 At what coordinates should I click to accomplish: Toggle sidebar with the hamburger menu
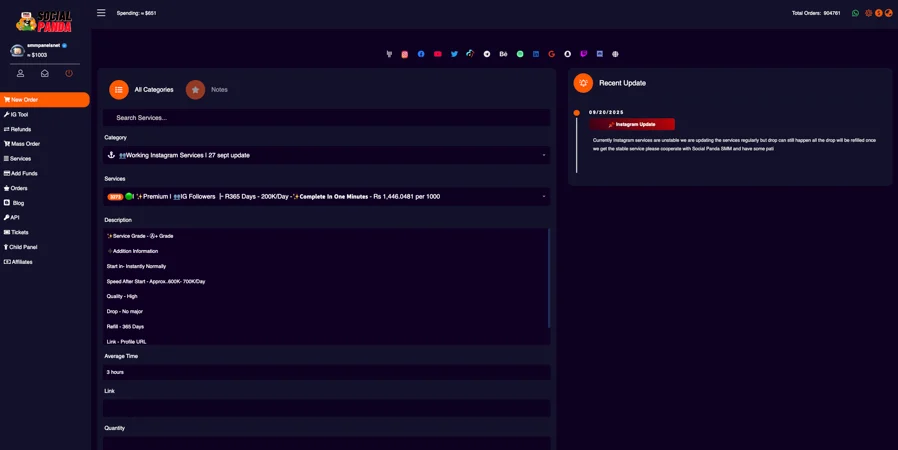click(101, 13)
